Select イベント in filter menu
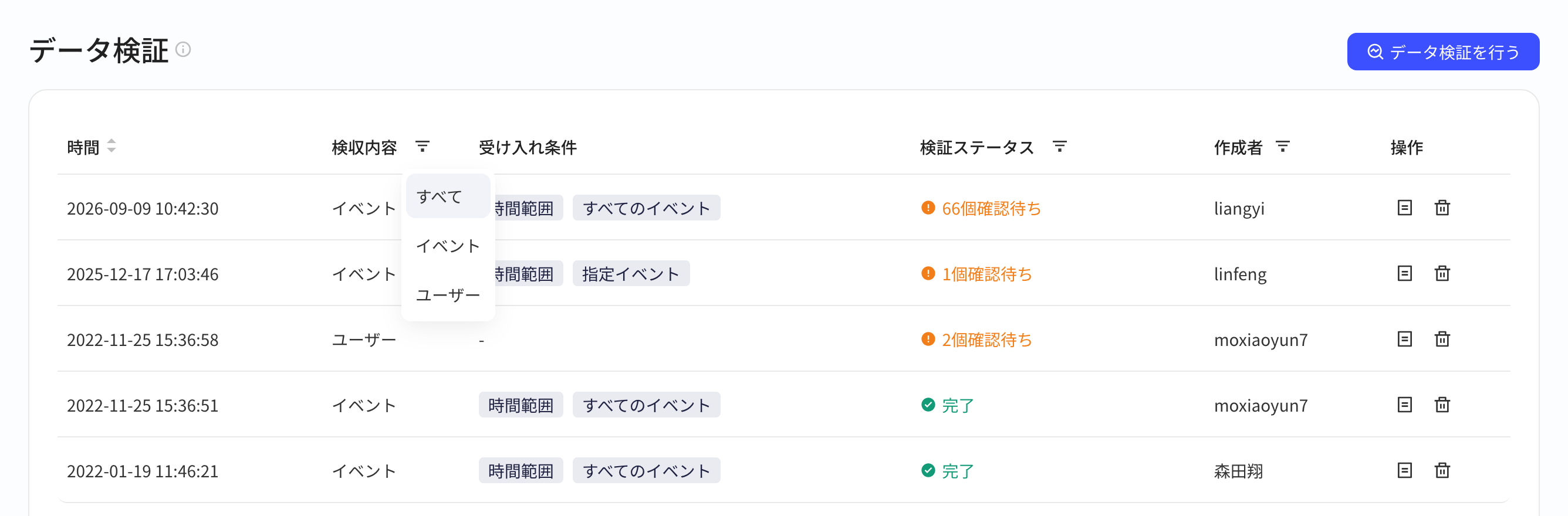The height and width of the screenshot is (516, 1568). [x=448, y=246]
